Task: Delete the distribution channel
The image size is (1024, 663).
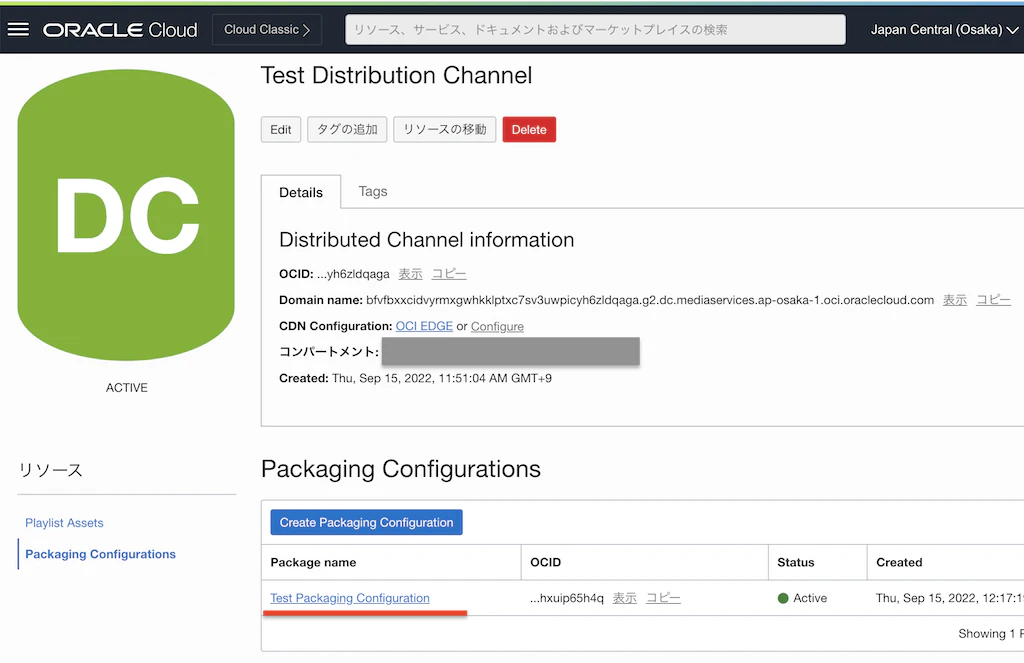Action: (x=529, y=129)
